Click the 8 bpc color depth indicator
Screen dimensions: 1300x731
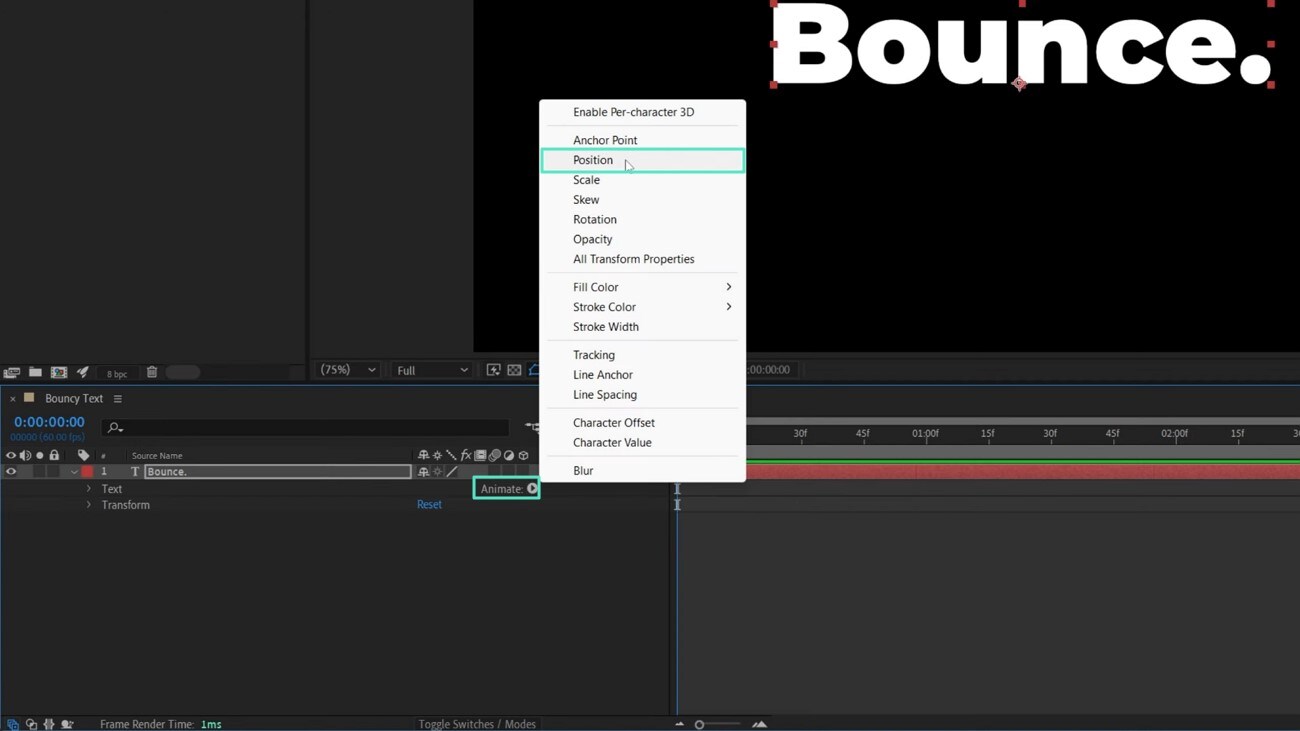pos(117,374)
